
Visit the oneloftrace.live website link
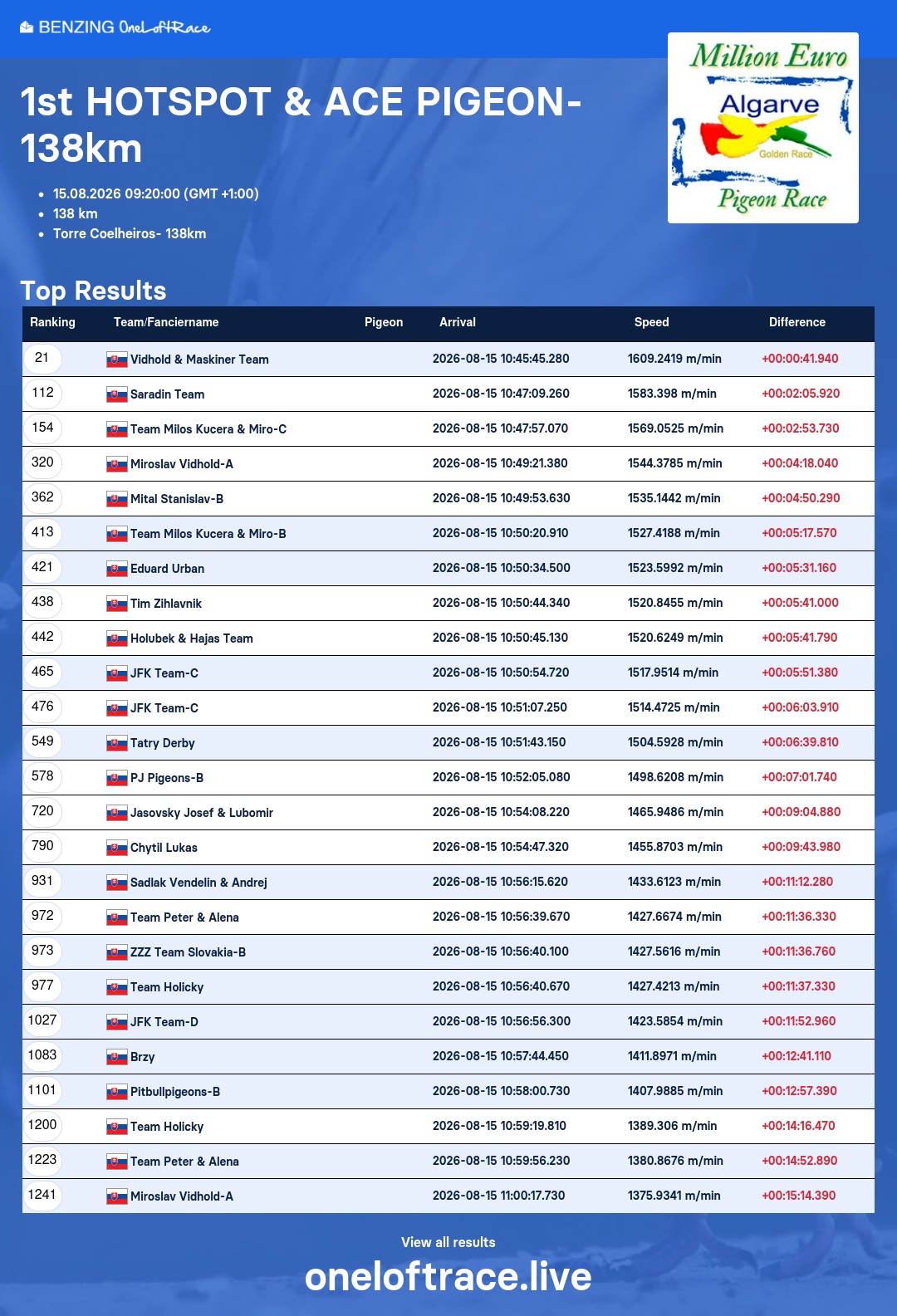pos(448,1277)
